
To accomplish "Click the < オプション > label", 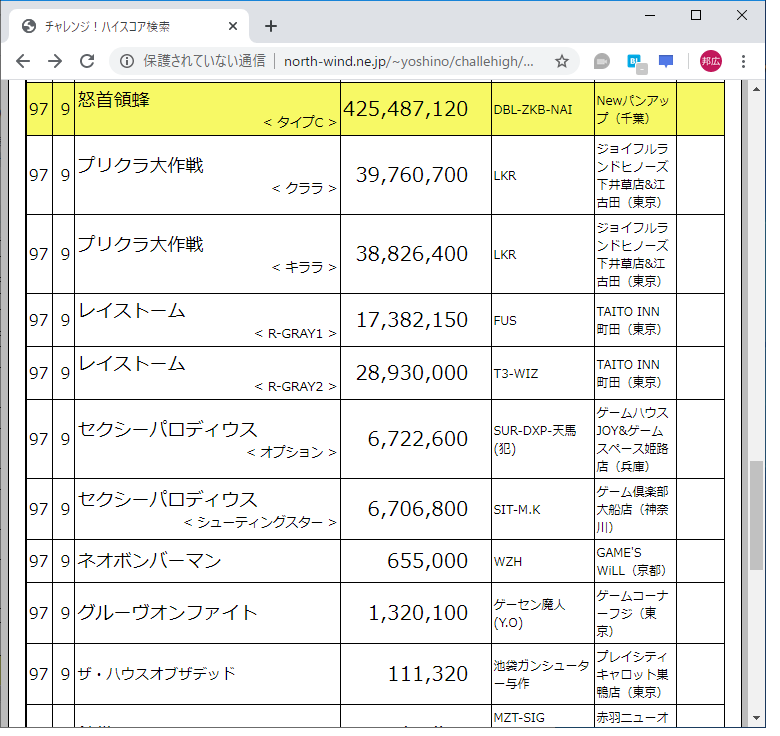I will click(292, 453).
